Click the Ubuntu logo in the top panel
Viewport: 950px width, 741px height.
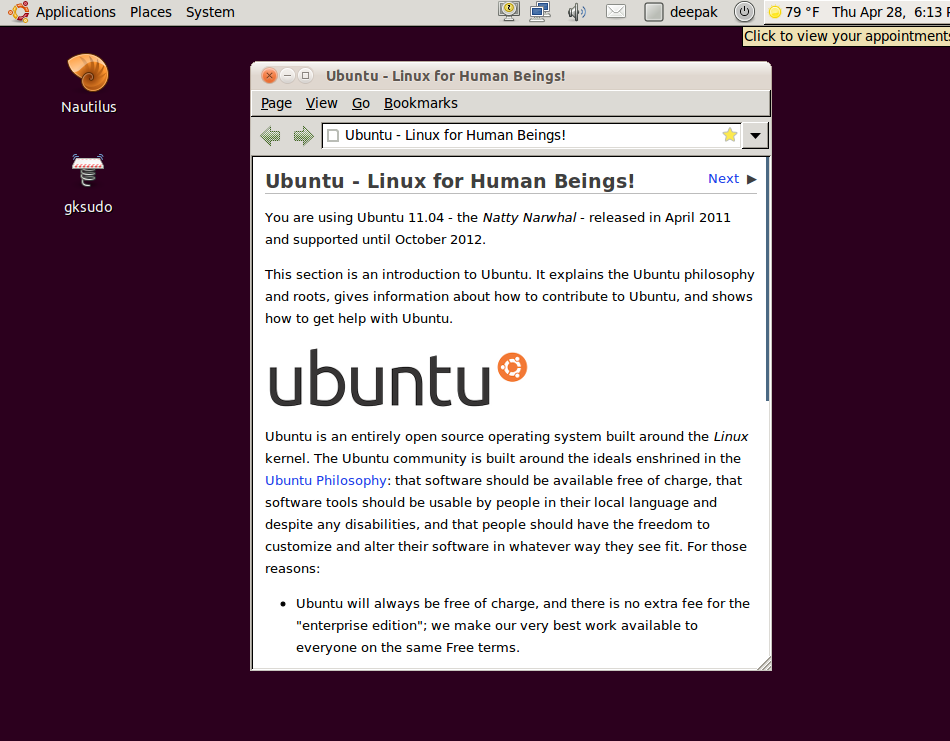[x=18, y=12]
